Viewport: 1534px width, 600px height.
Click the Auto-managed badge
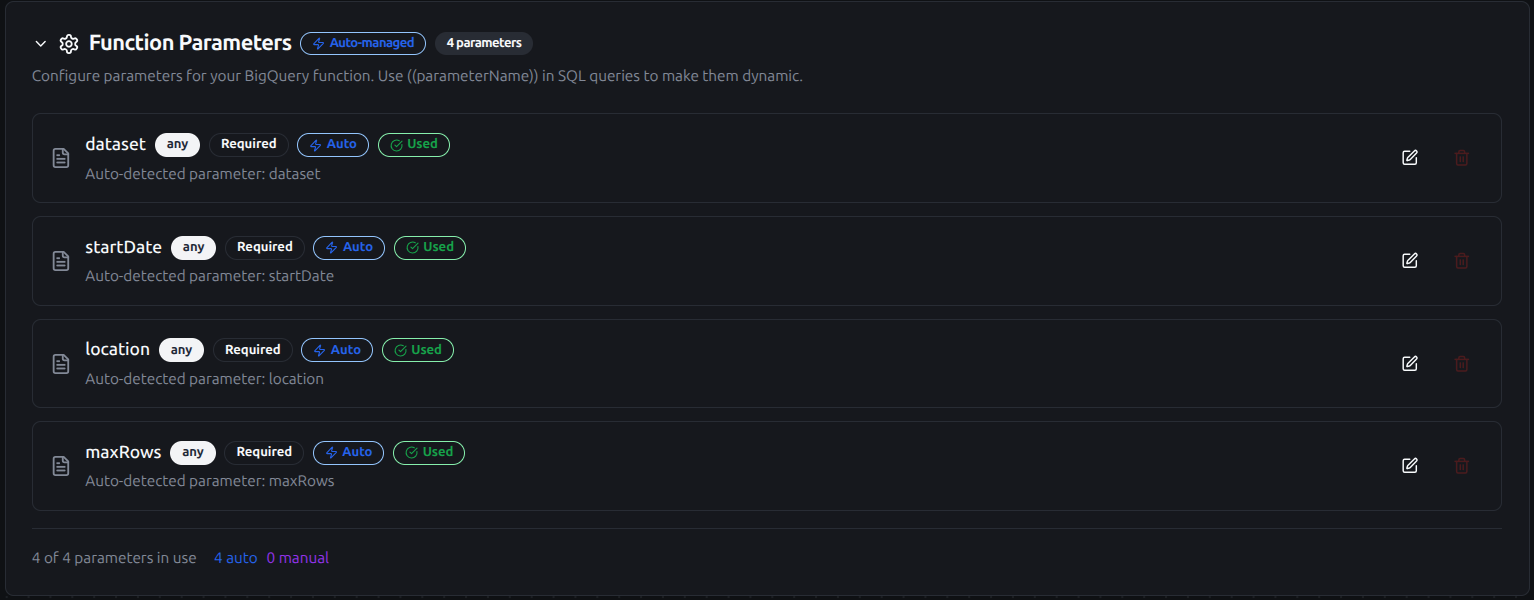(x=363, y=44)
